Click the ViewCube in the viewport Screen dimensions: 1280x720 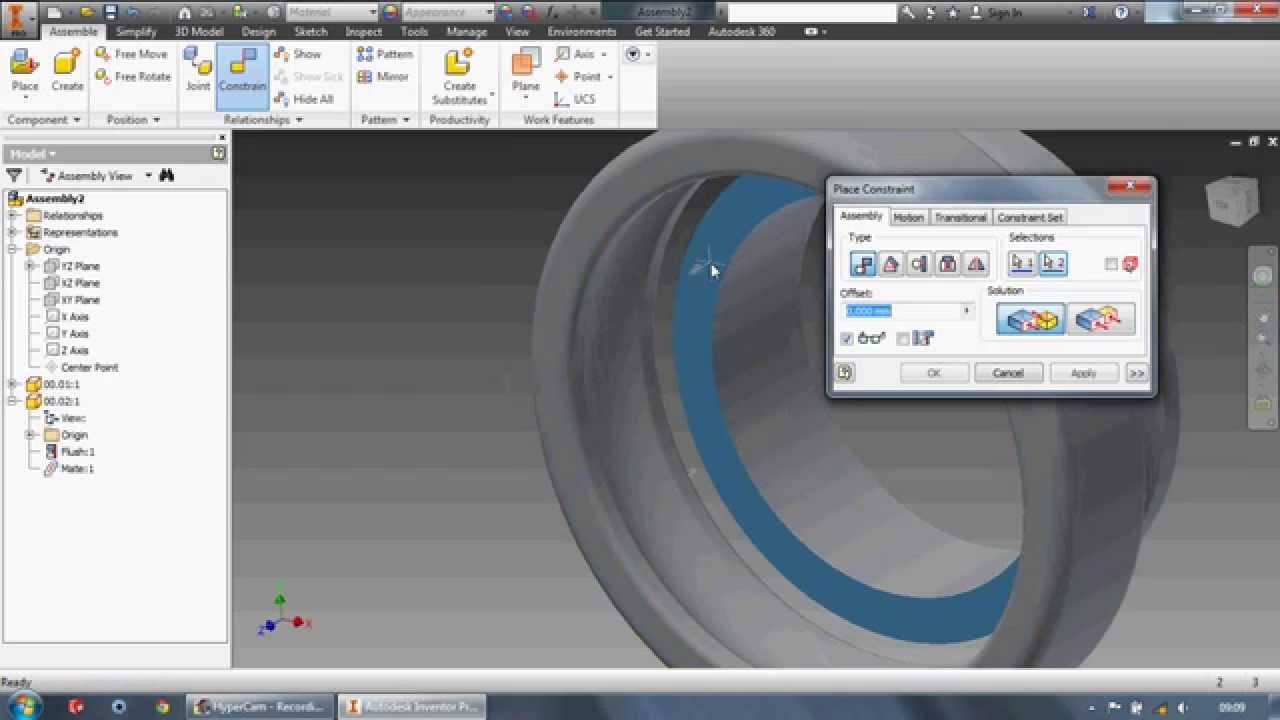coord(1231,201)
